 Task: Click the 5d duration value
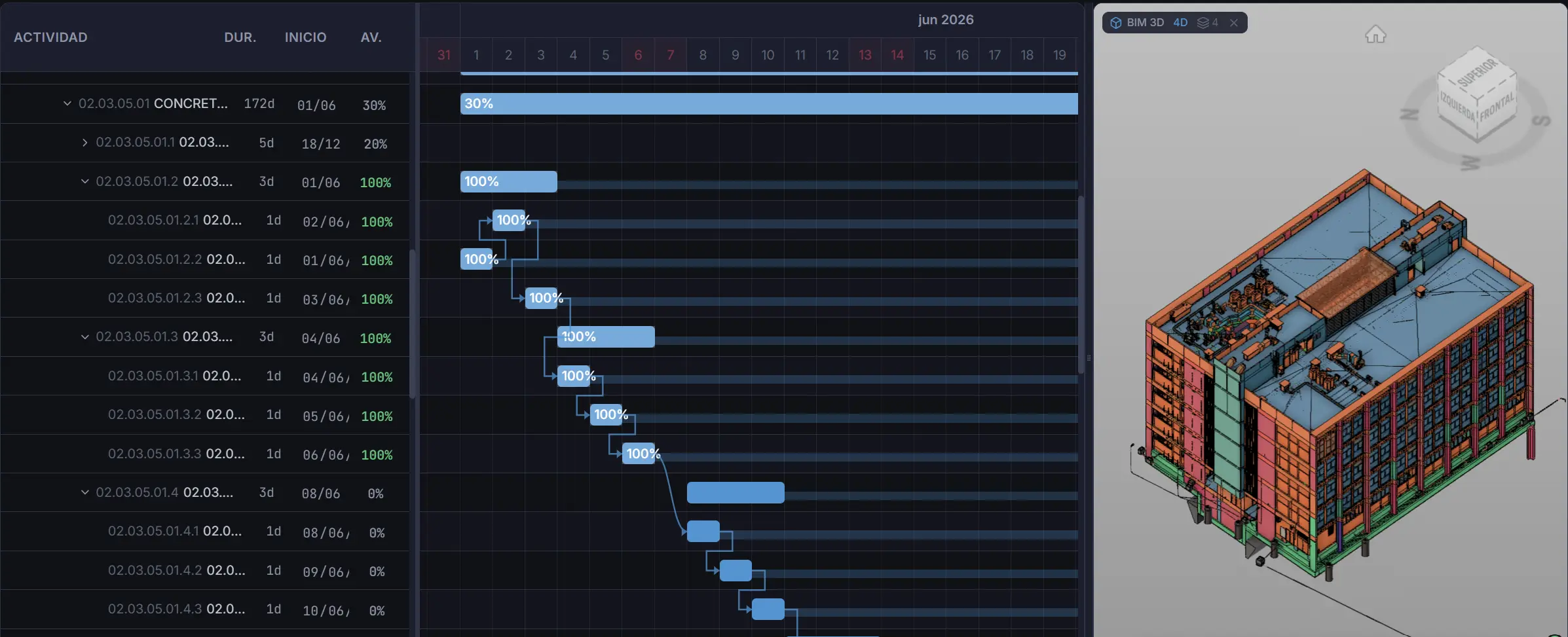(267, 143)
